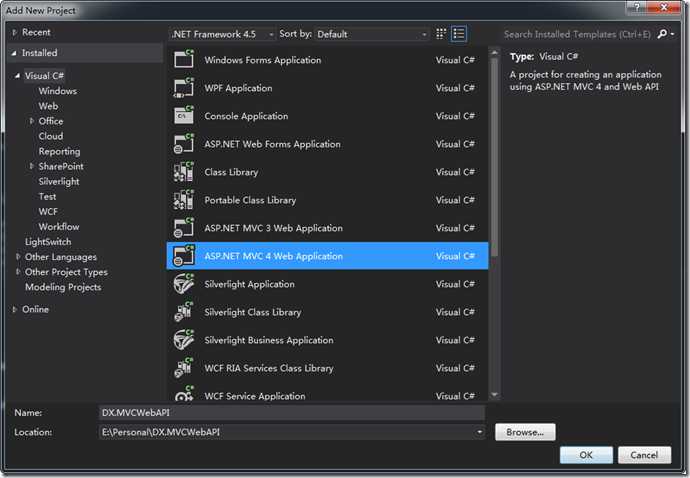Switch to medium icons list view

click(459, 34)
